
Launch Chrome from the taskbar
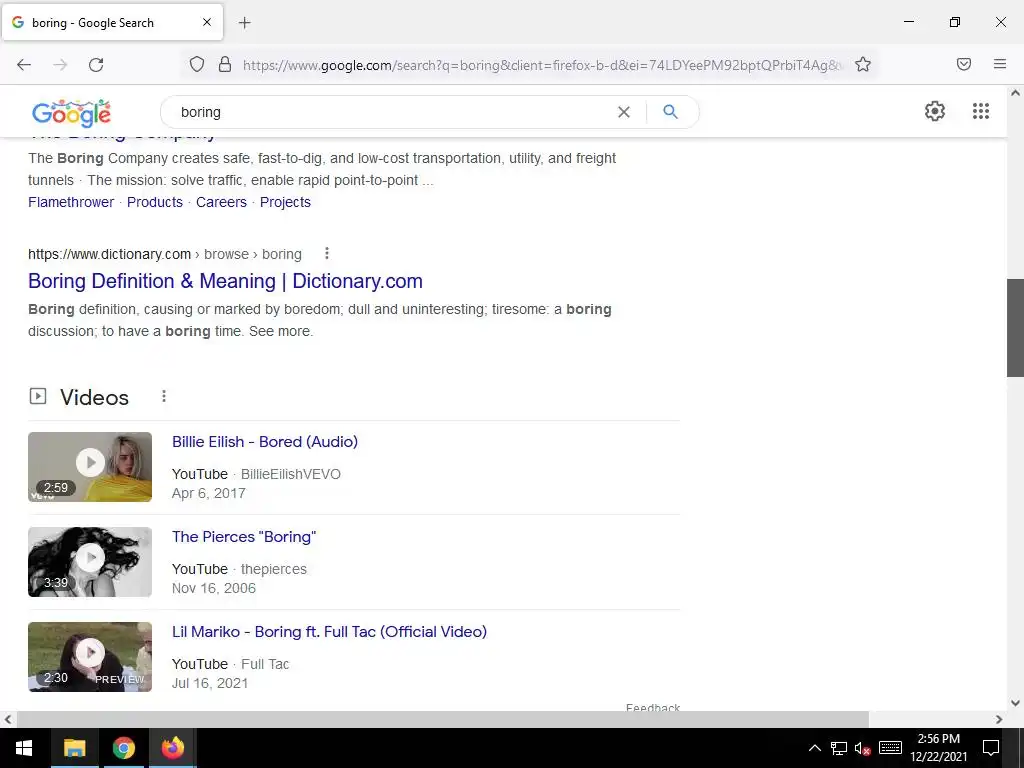click(x=123, y=748)
